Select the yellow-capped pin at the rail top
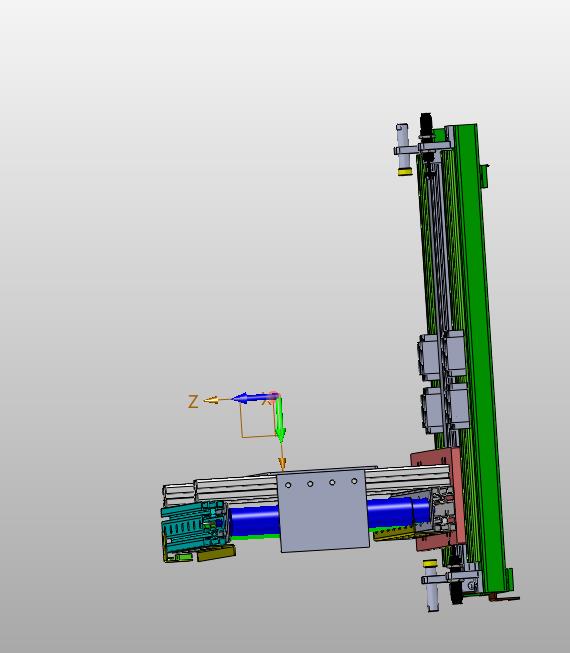This screenshot has height=653, width=570. (403, 150)
